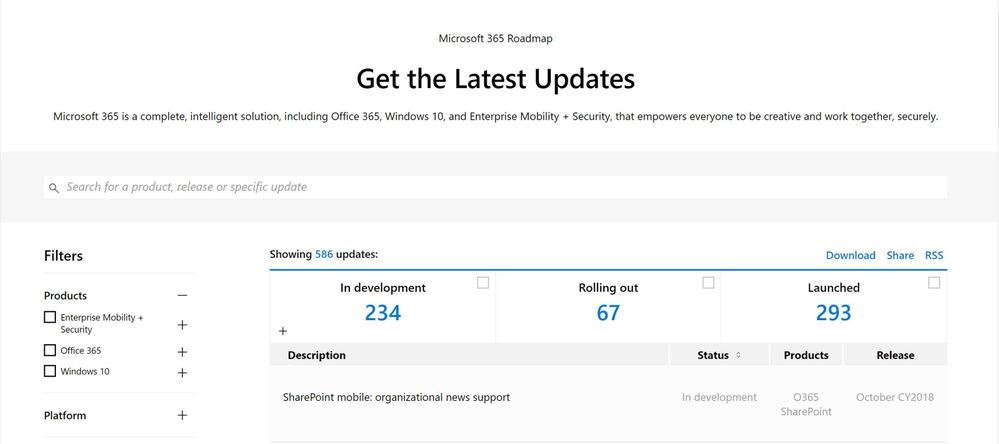Open the RSS feed link
The height and width of the screenshot is (444, 999).
click(x=934, y=256)
